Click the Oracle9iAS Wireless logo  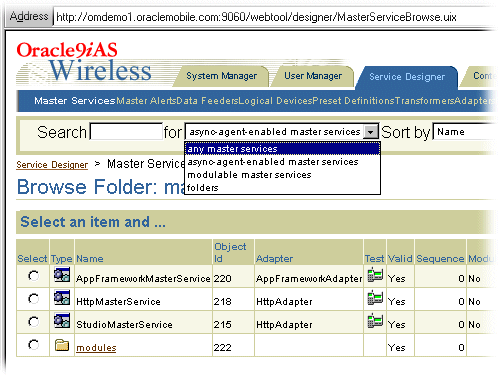tap(84, 62)
